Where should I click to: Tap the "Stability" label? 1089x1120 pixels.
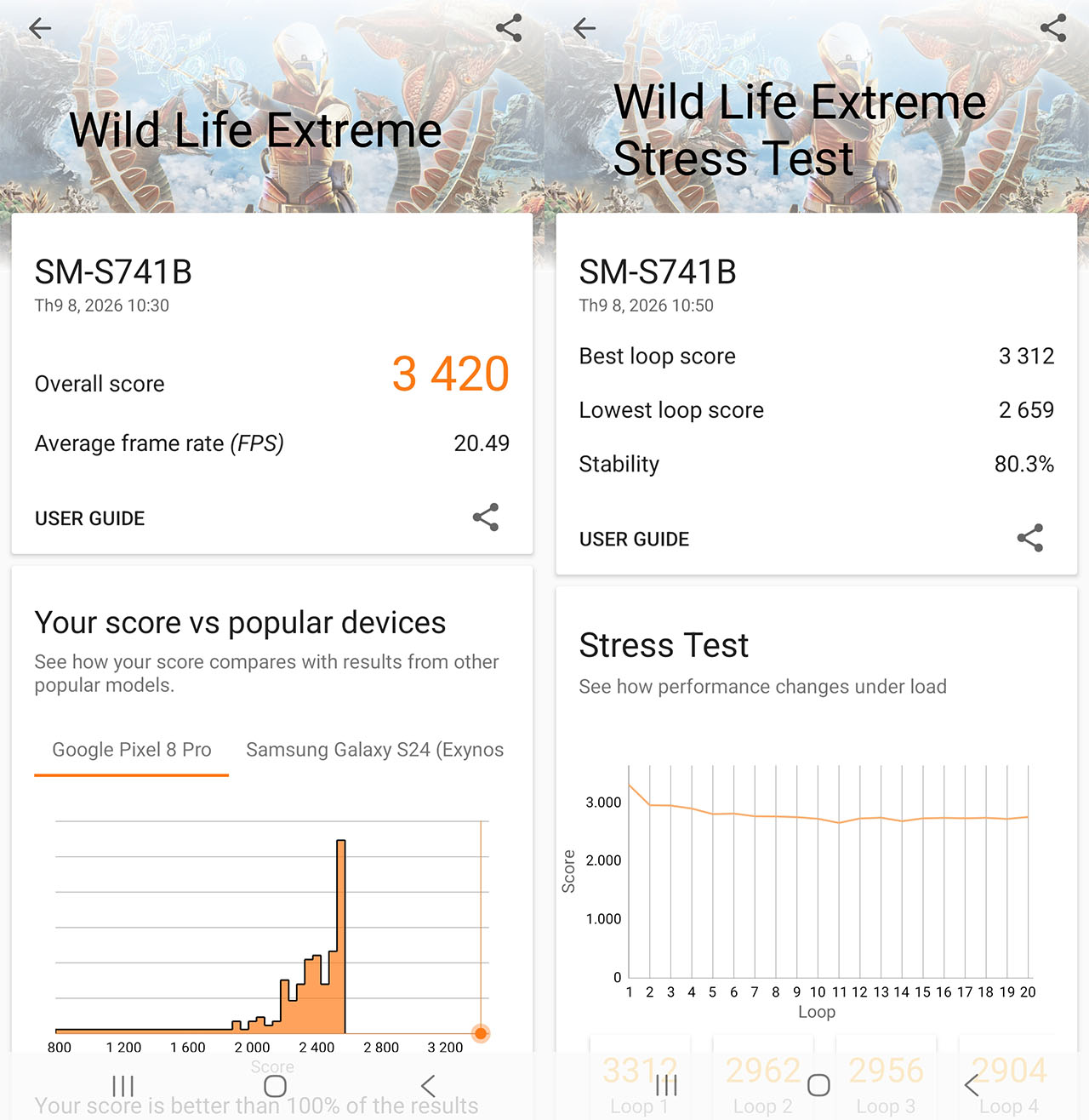tap(619, 464)
